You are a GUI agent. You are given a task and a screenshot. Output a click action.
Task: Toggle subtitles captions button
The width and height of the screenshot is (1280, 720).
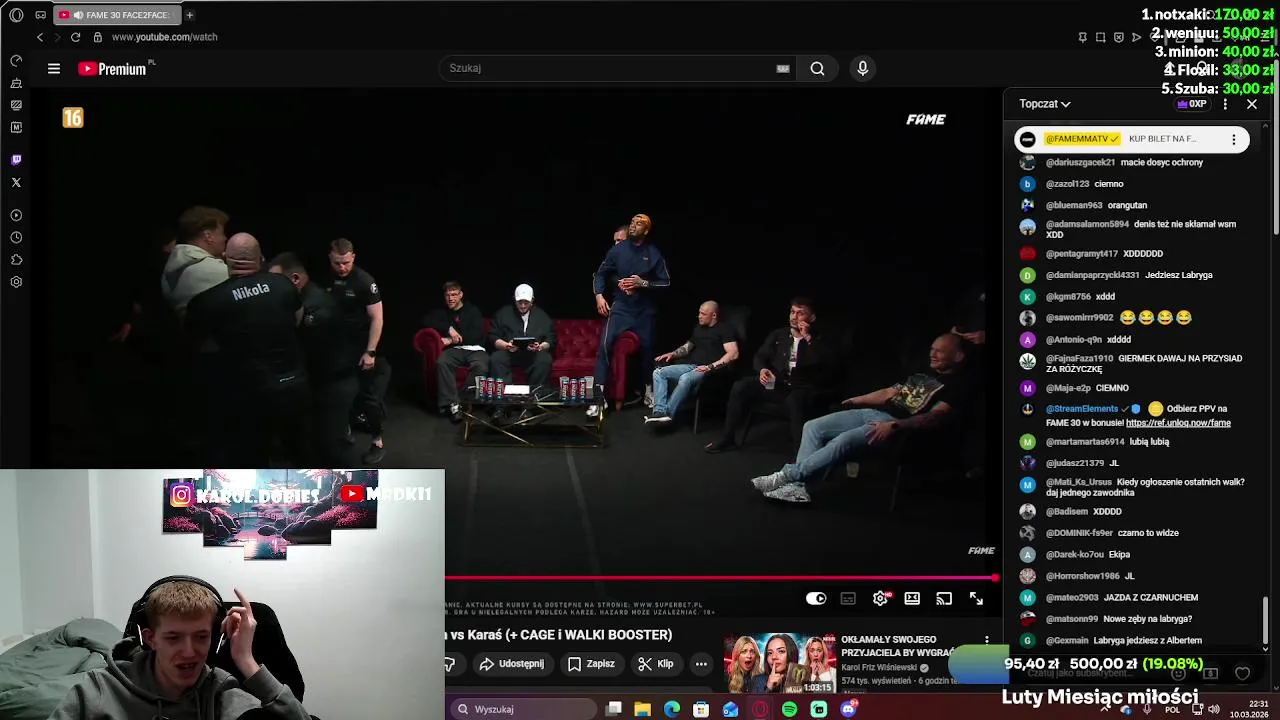coord(848,599)
